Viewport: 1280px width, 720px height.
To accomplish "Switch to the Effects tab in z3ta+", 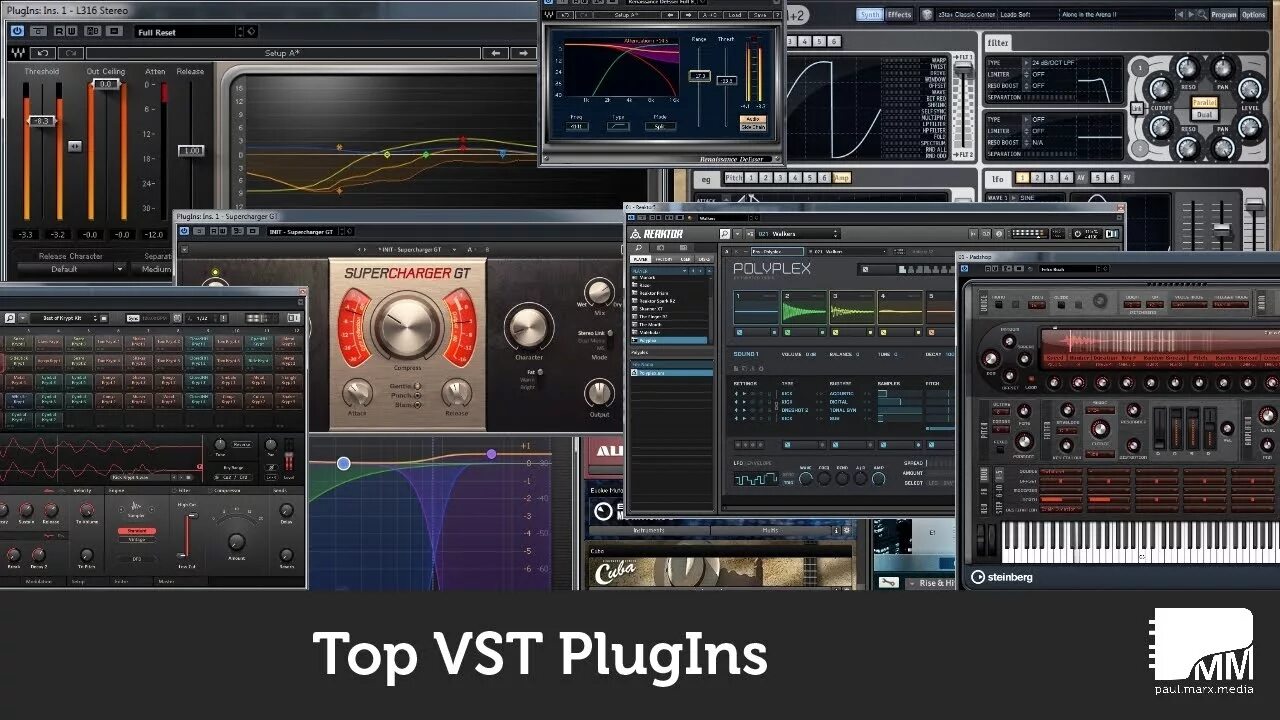I will coord(900,14).
